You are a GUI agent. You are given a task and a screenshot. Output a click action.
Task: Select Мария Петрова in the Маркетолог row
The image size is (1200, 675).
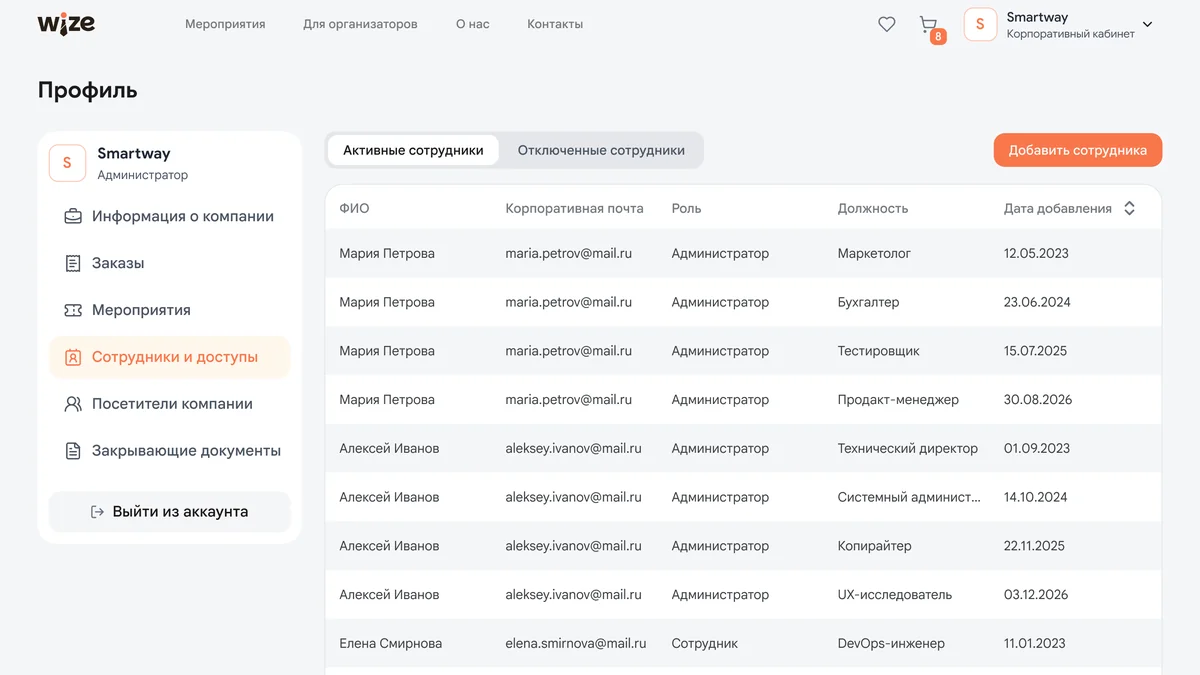(387, 253)
